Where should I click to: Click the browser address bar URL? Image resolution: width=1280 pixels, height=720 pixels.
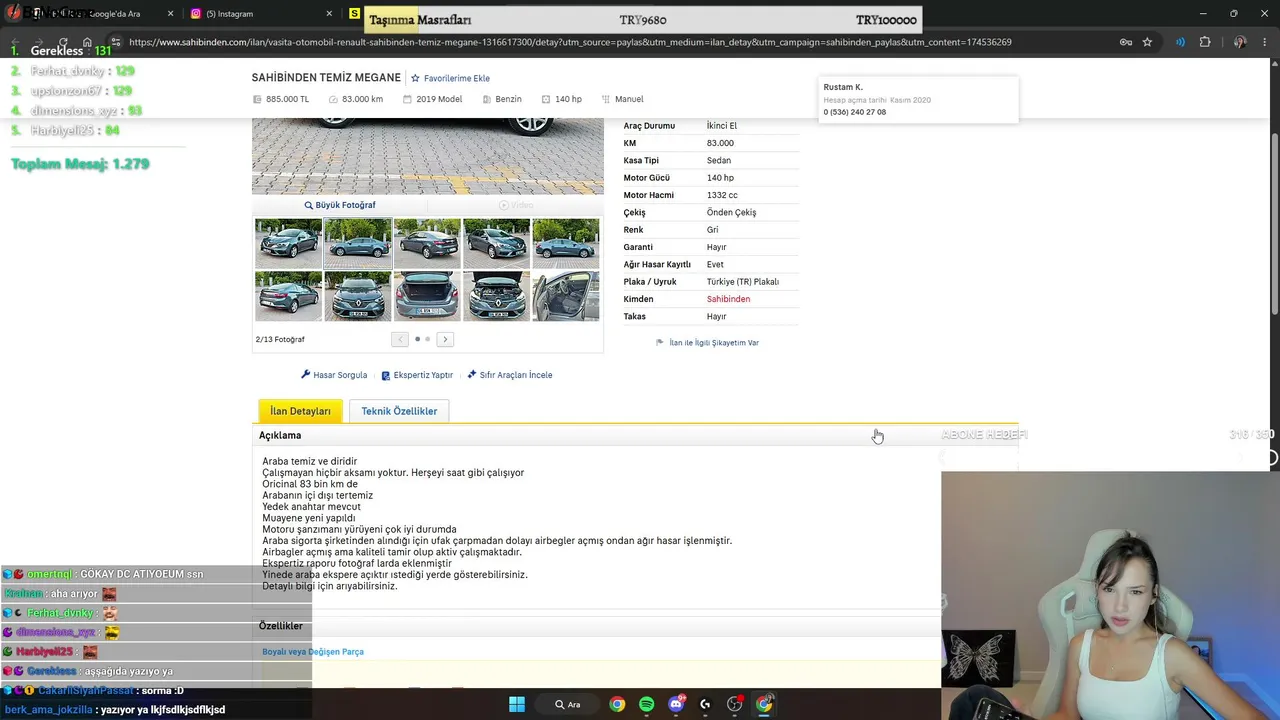click(570, 42)
